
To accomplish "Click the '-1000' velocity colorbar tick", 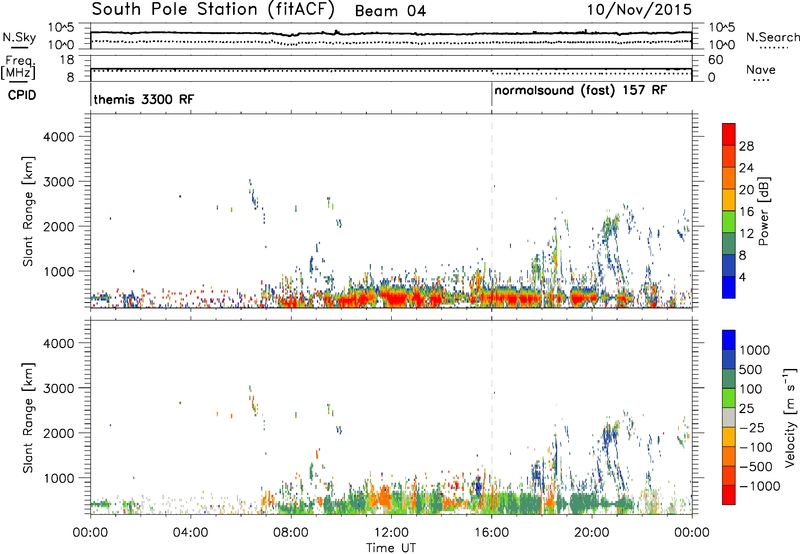I will [x=759, y=486].
